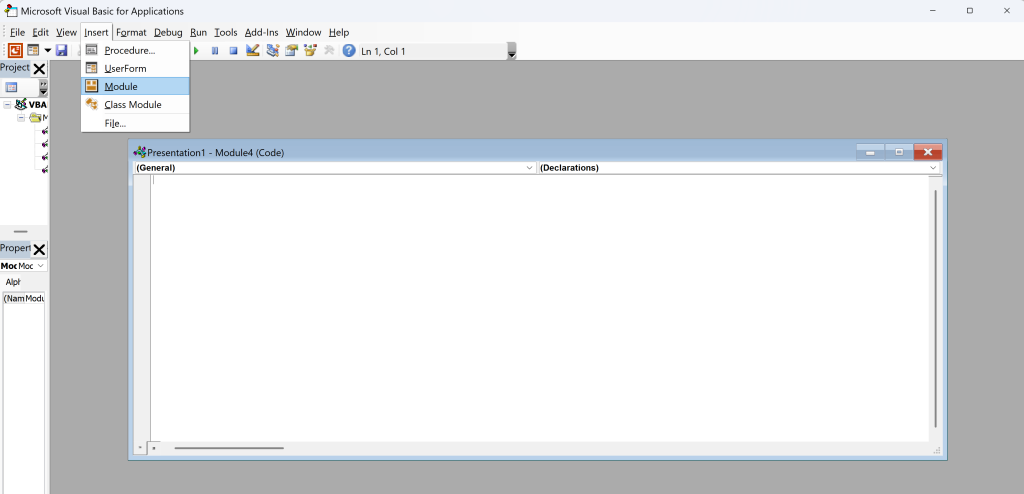Screen dimensions: 1024x494
Task: Open Project Explorer via its toolbar icon
Action: click(272, 50)
